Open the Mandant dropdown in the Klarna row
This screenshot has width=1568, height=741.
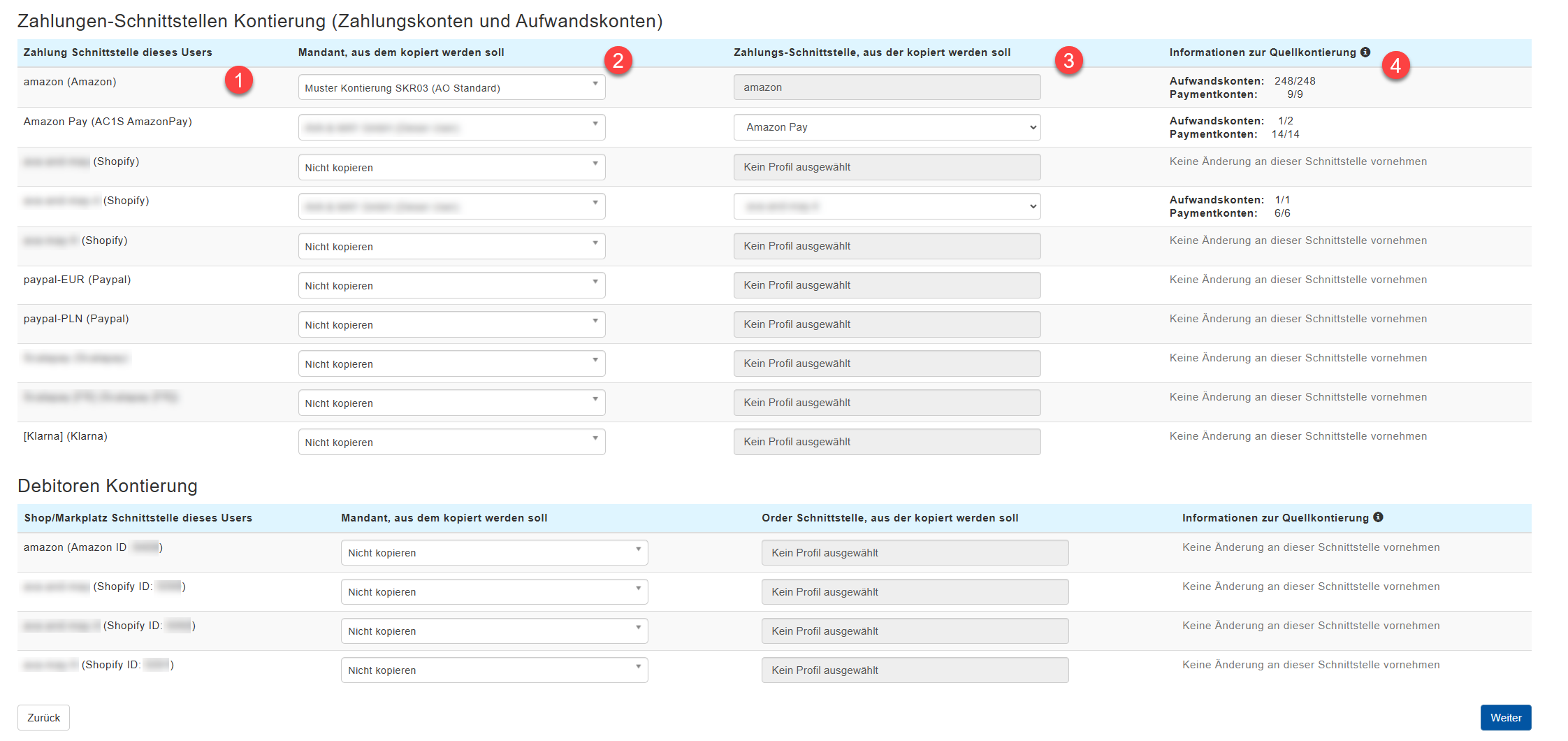[451, 443]
